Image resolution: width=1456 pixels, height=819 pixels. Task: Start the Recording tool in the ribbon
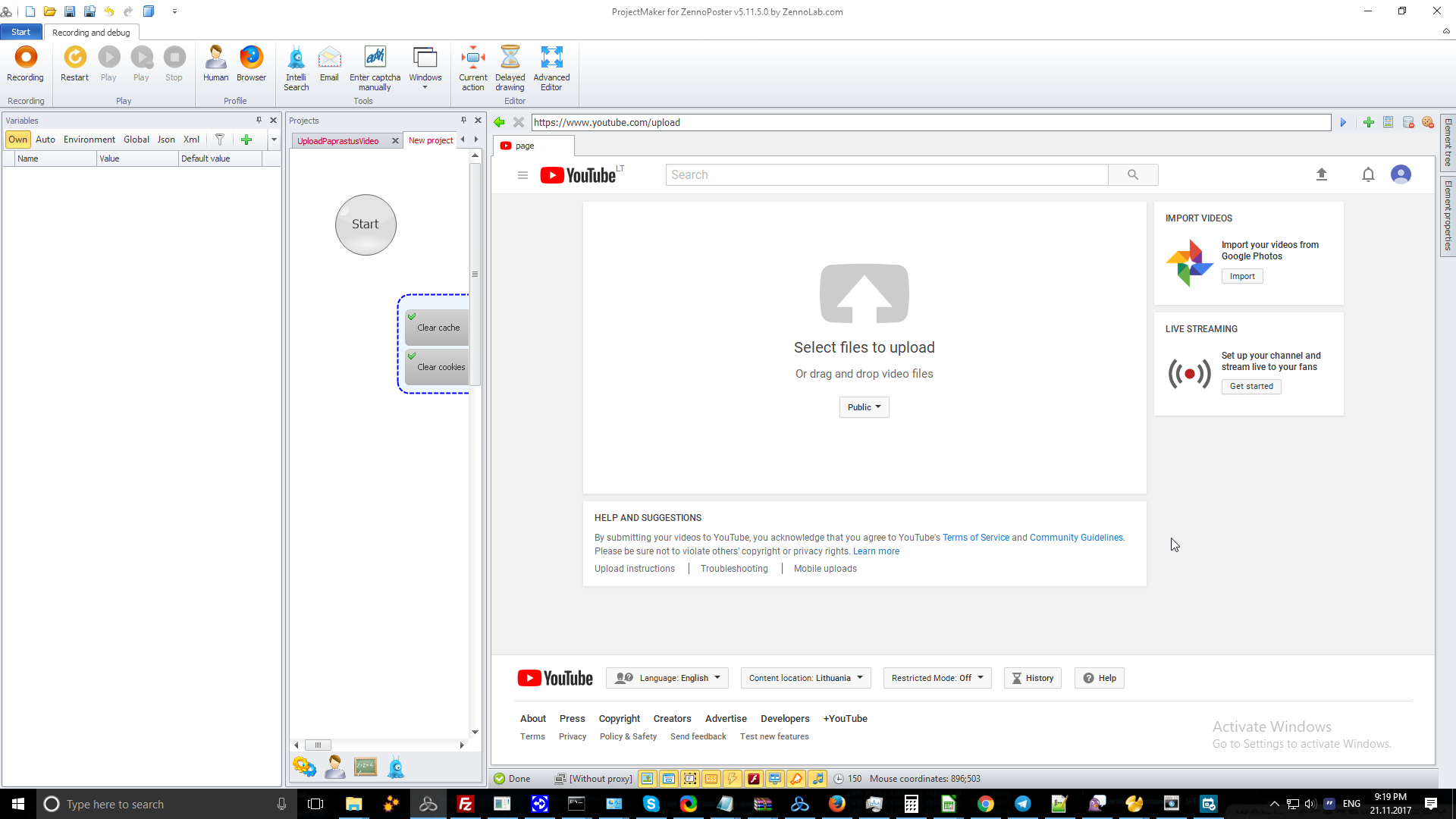[x=25, y=64]
